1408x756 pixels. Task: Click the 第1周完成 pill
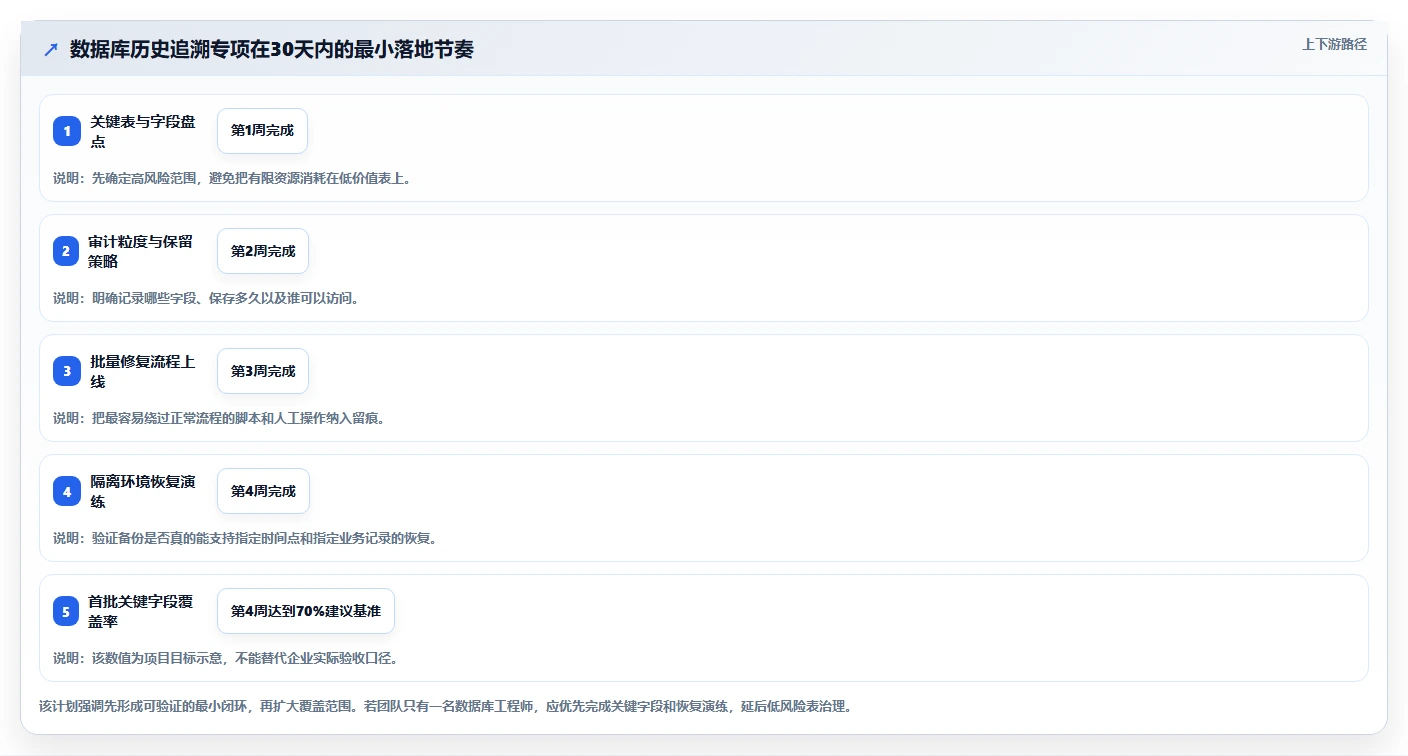click(262, 131)
